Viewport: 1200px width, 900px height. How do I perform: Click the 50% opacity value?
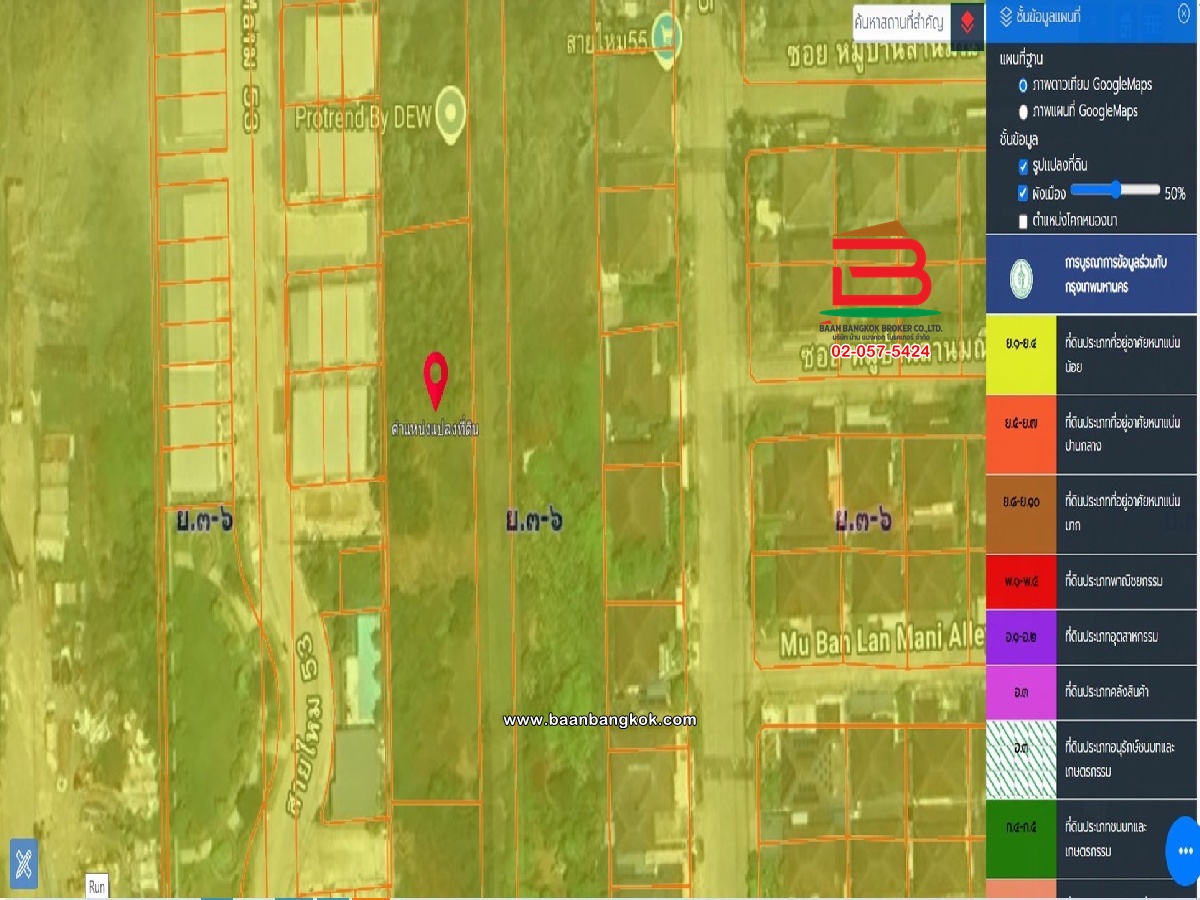tap(1175, 193)
